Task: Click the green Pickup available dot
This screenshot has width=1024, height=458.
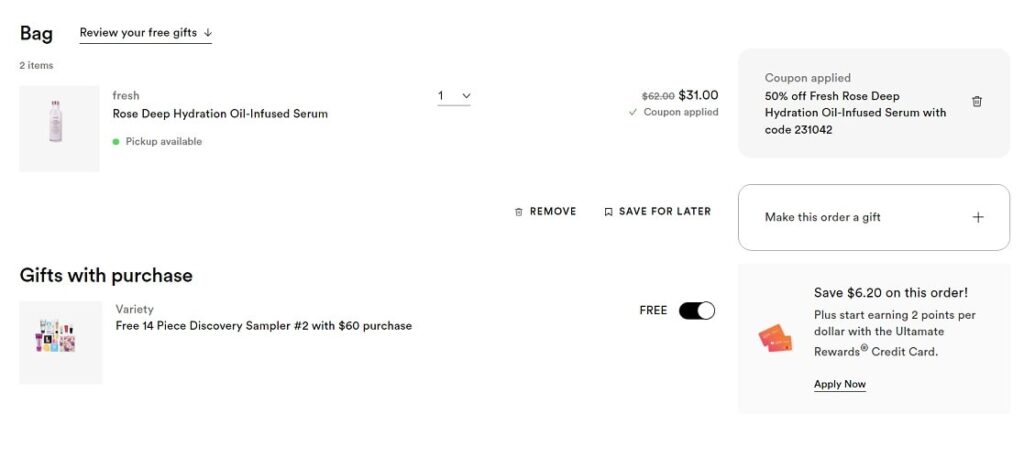Action: click(x=116, y=142)
